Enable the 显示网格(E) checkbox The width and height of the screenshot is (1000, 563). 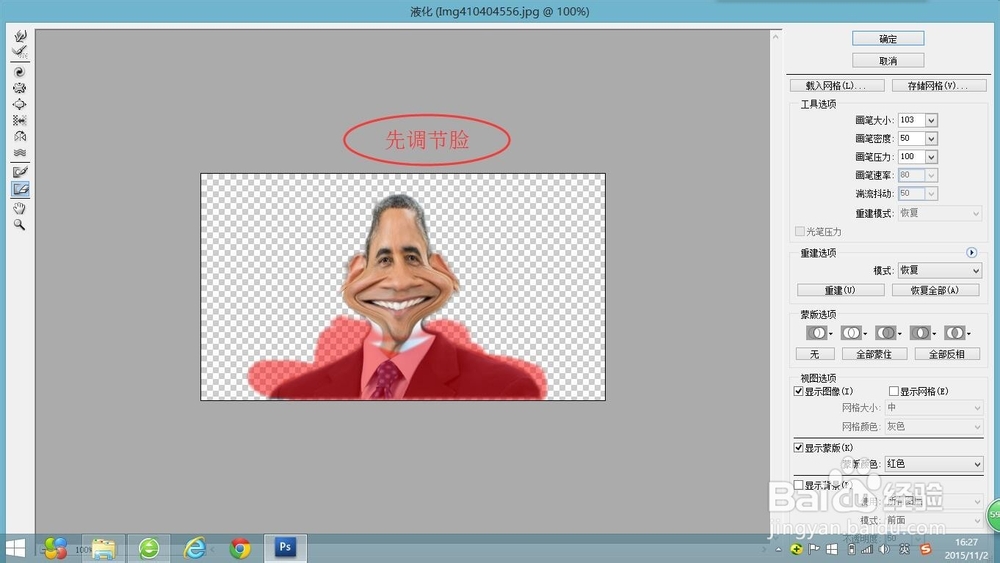coord(893,391)
